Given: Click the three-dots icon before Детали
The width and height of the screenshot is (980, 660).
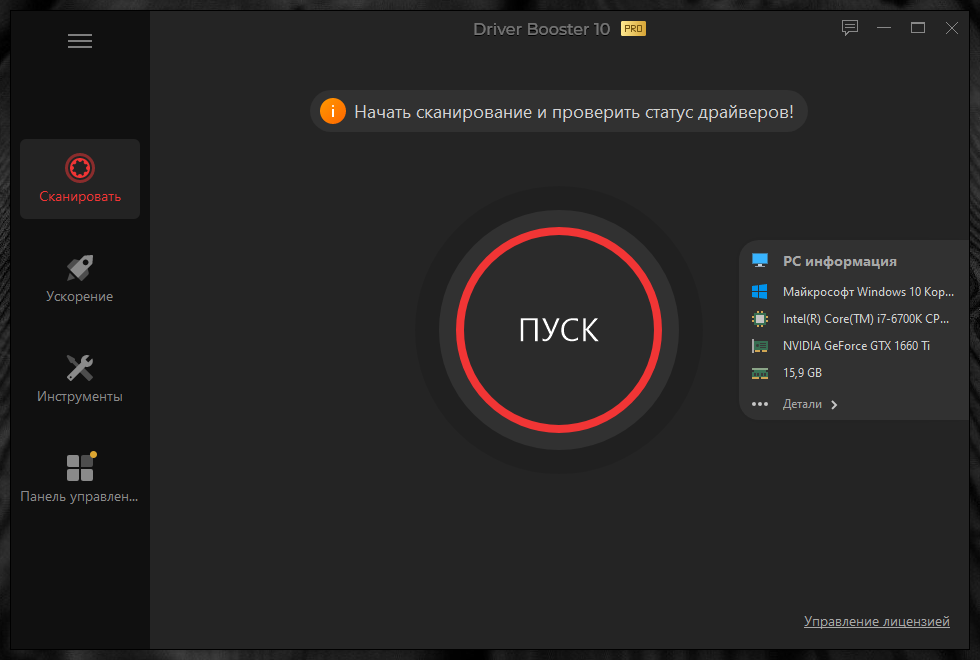Looking at the screenshot, I should coord(761,404).
